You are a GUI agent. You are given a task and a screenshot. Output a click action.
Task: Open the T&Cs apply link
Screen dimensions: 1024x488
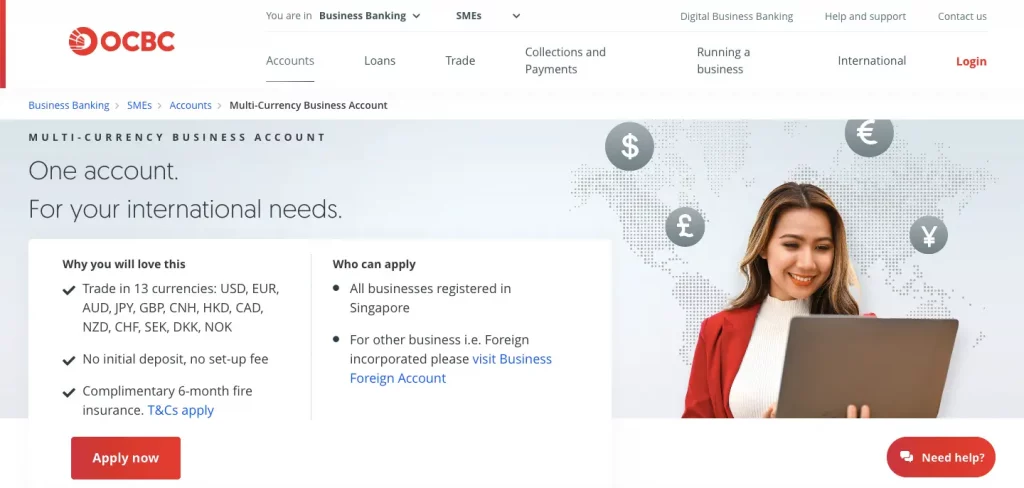[181, 410]
